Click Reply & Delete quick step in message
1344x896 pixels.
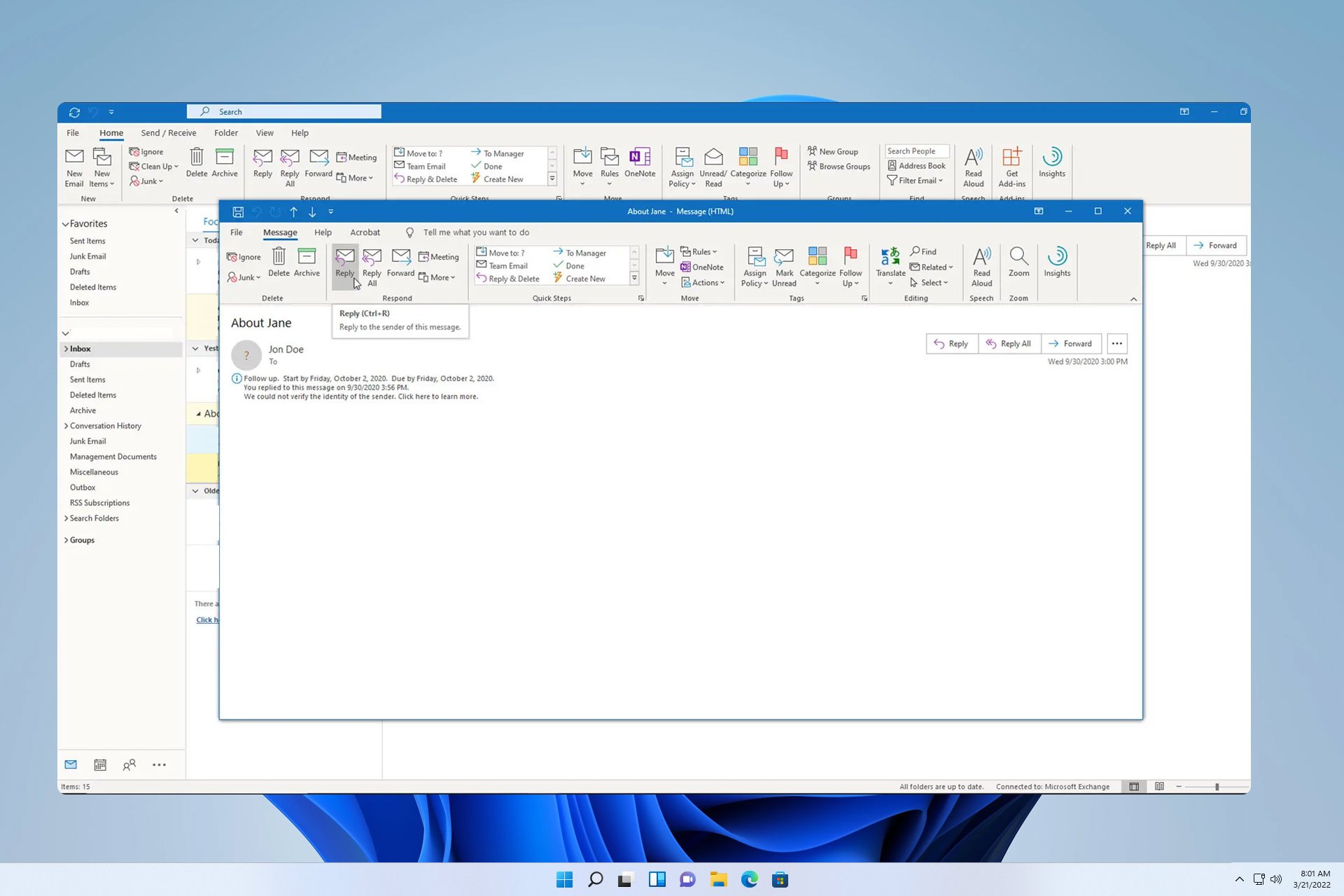coord(508,279)
